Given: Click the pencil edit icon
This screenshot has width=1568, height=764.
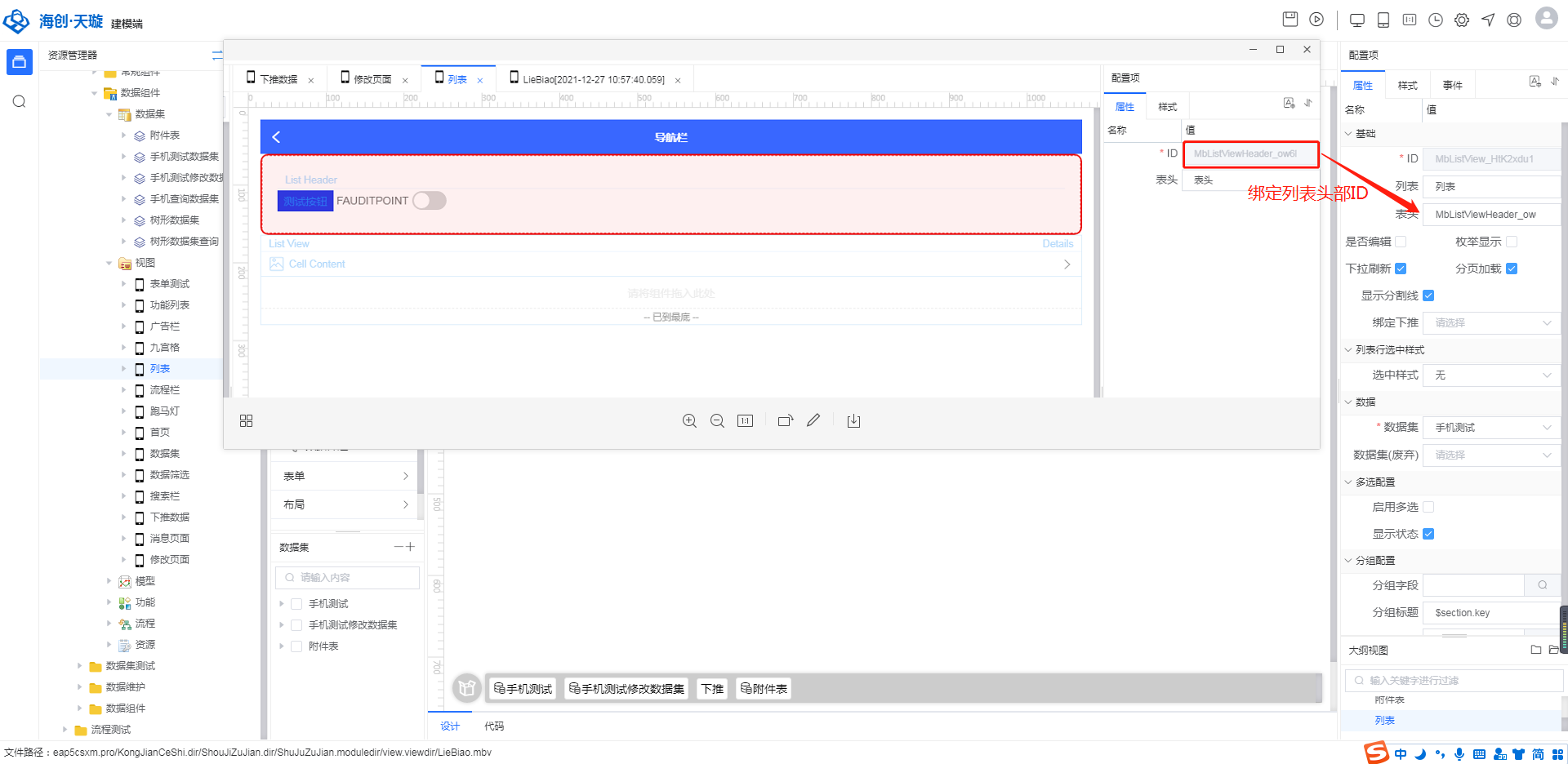Looking at the screenshot, I should pyautogui.click(x=813, y=421).
